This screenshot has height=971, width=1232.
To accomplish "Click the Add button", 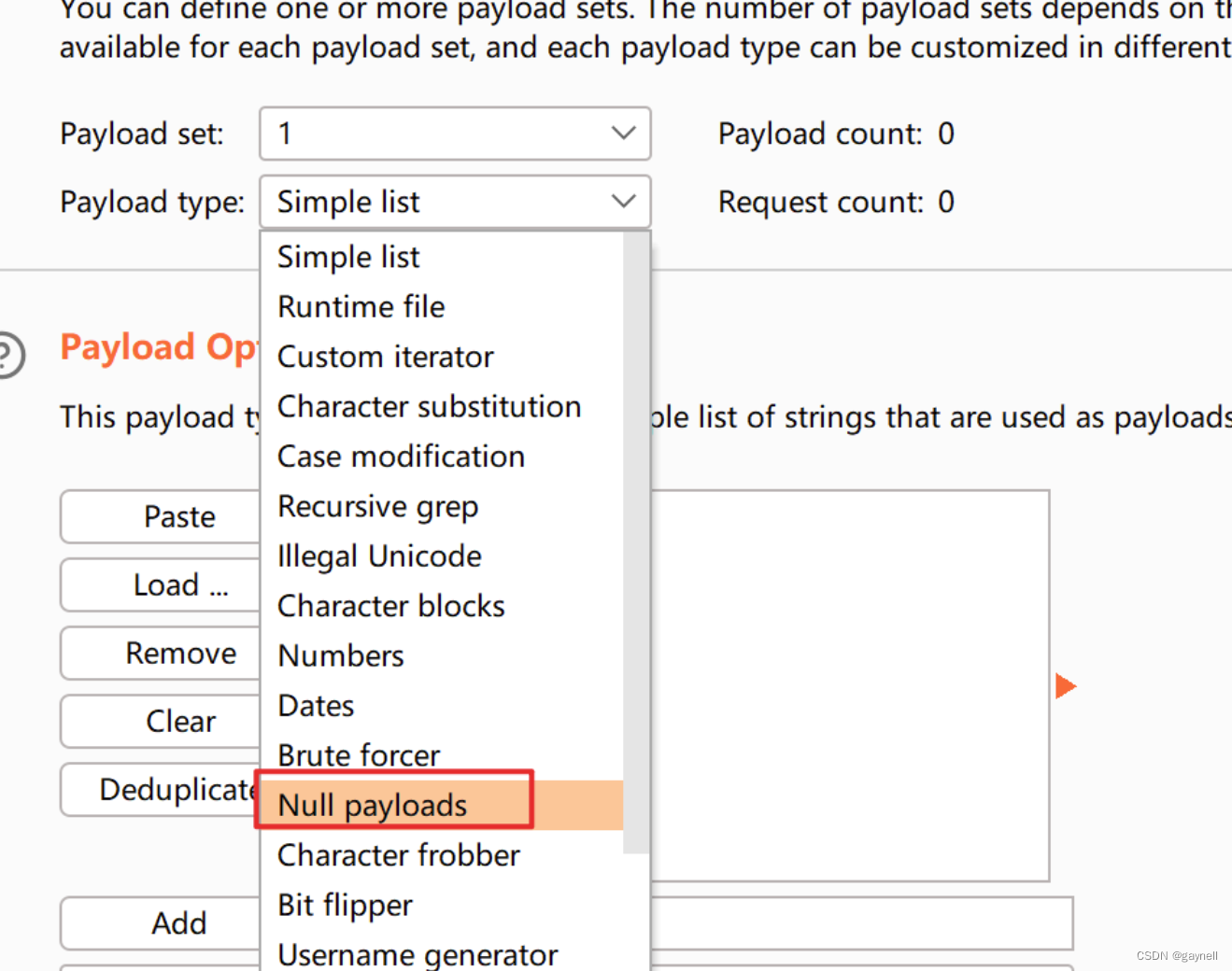I will (161, 923).
